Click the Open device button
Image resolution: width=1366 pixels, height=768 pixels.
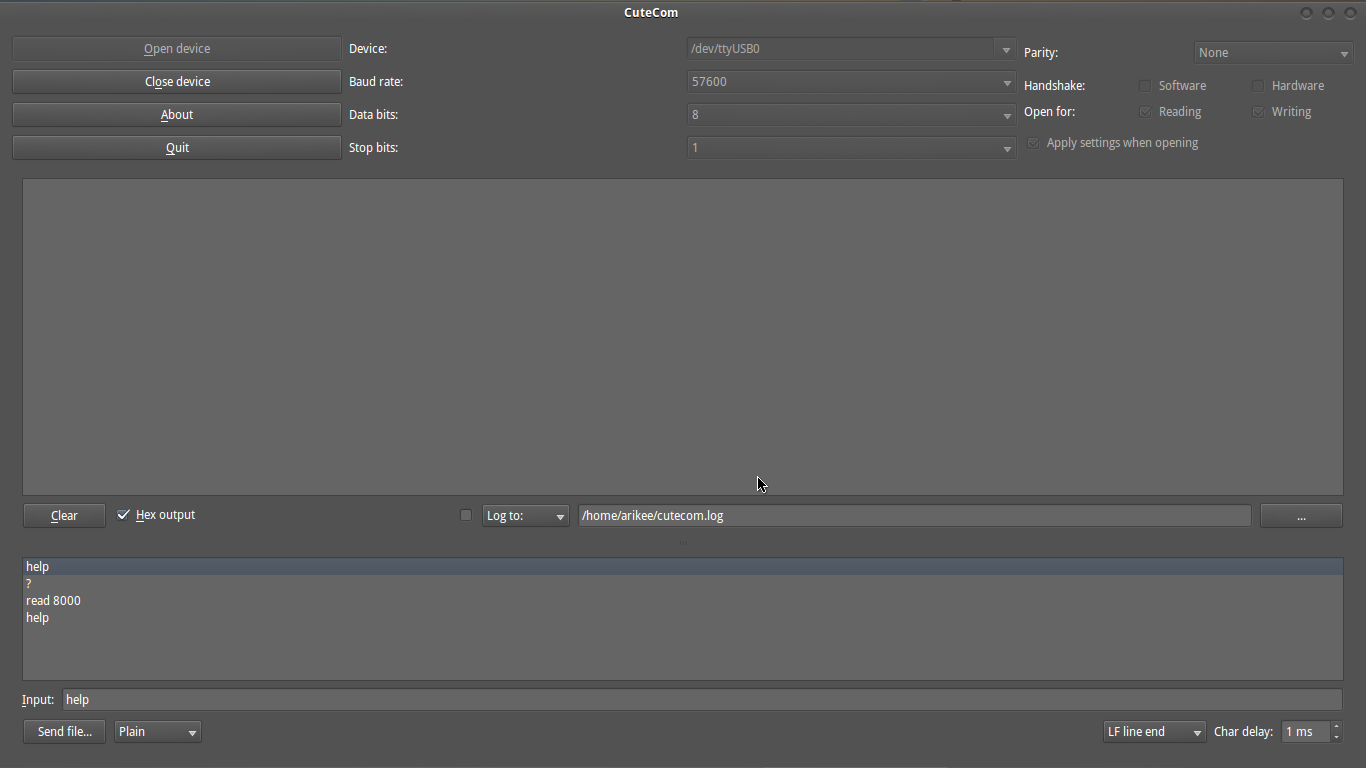177,49
